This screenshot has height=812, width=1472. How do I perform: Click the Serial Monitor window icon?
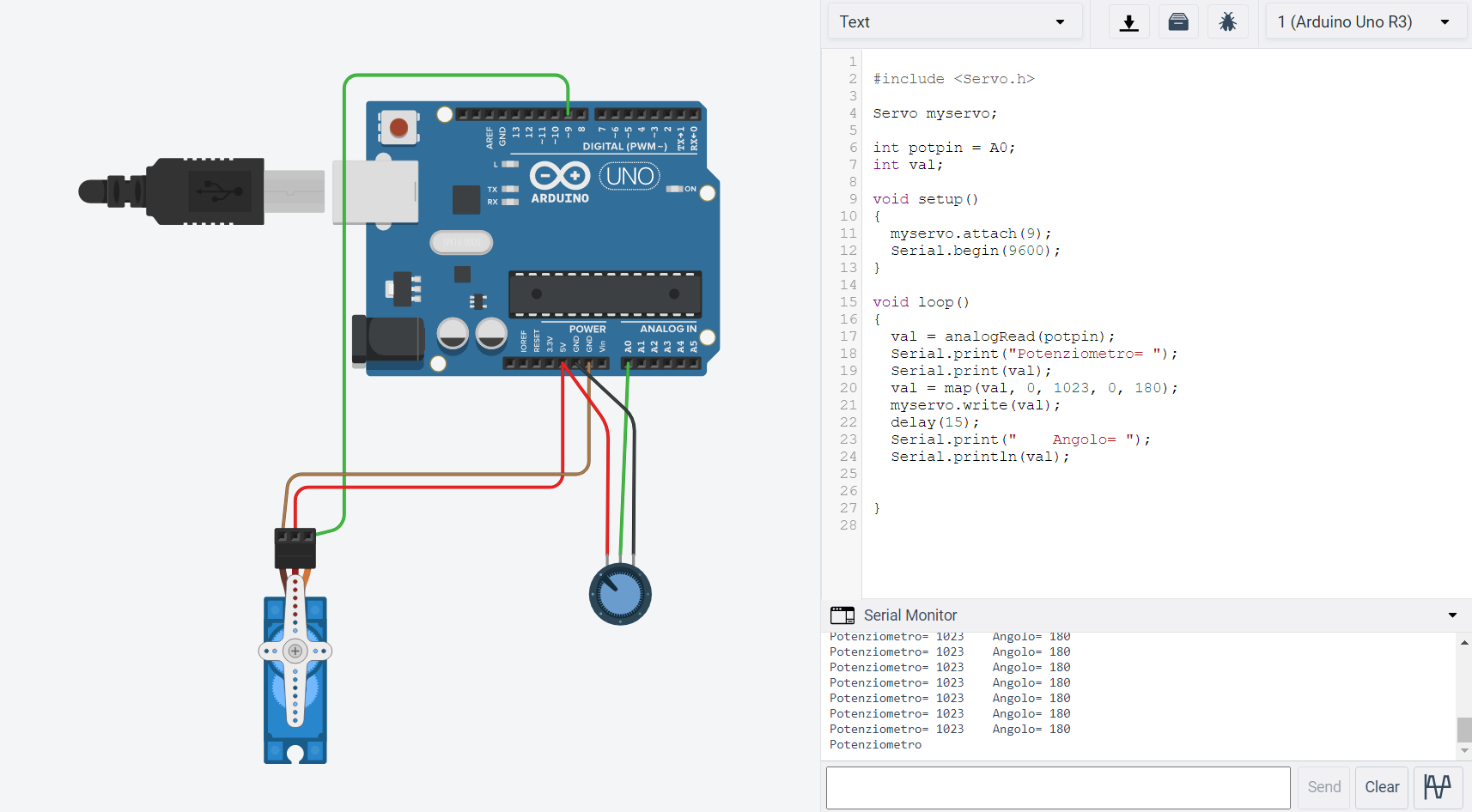click(842, 615)
